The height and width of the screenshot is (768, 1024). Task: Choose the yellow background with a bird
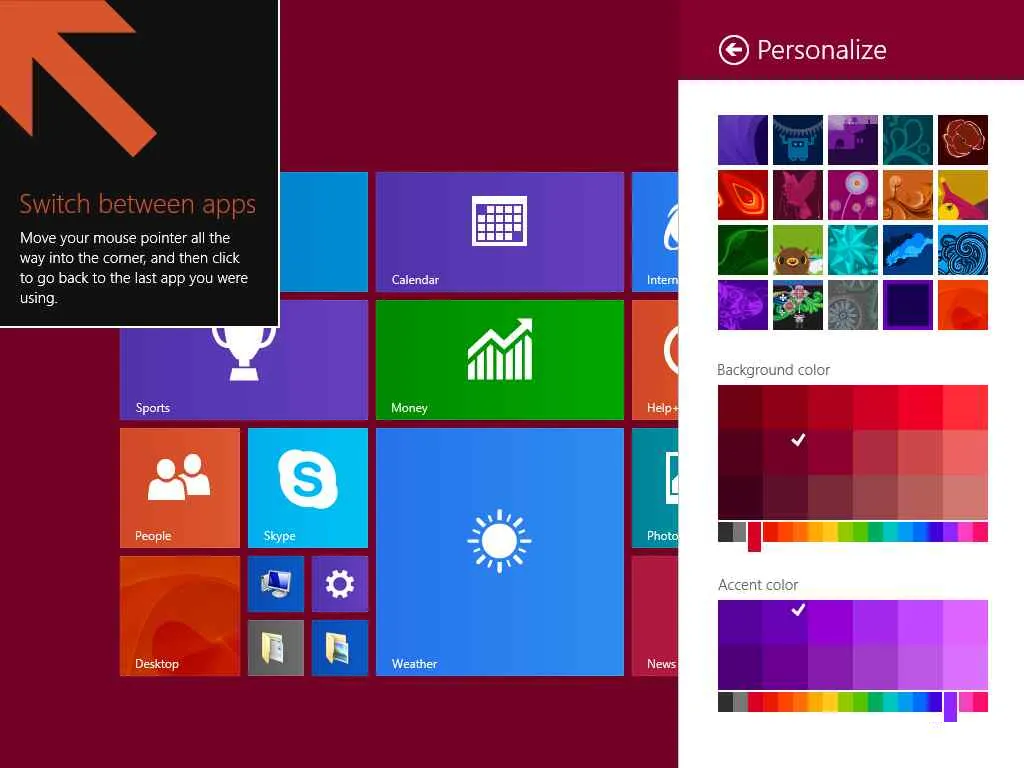click(963, 195)
